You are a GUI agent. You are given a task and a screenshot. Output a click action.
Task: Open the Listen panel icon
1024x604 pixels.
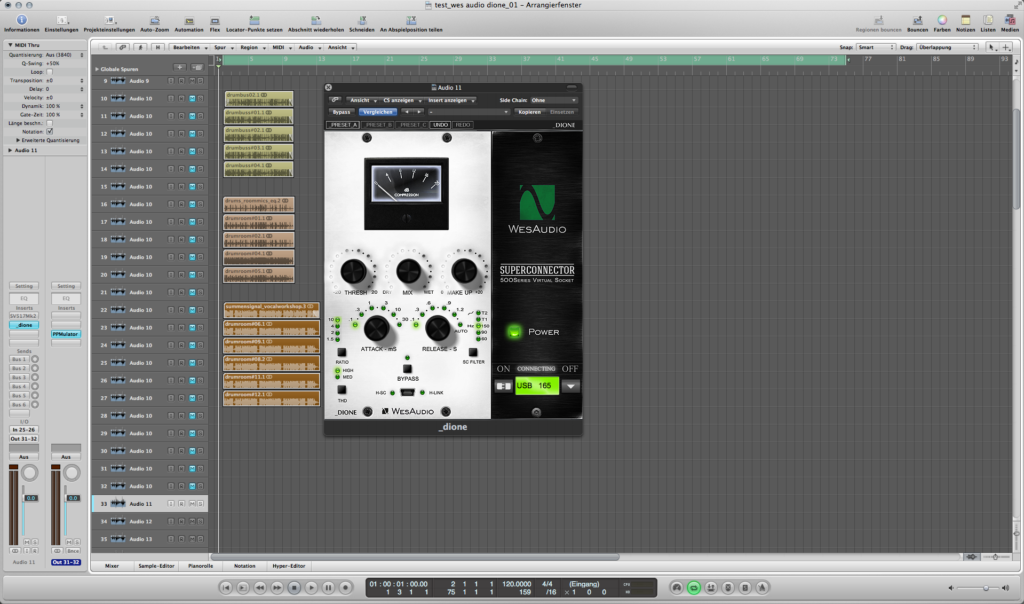click(x=988, y=20)
